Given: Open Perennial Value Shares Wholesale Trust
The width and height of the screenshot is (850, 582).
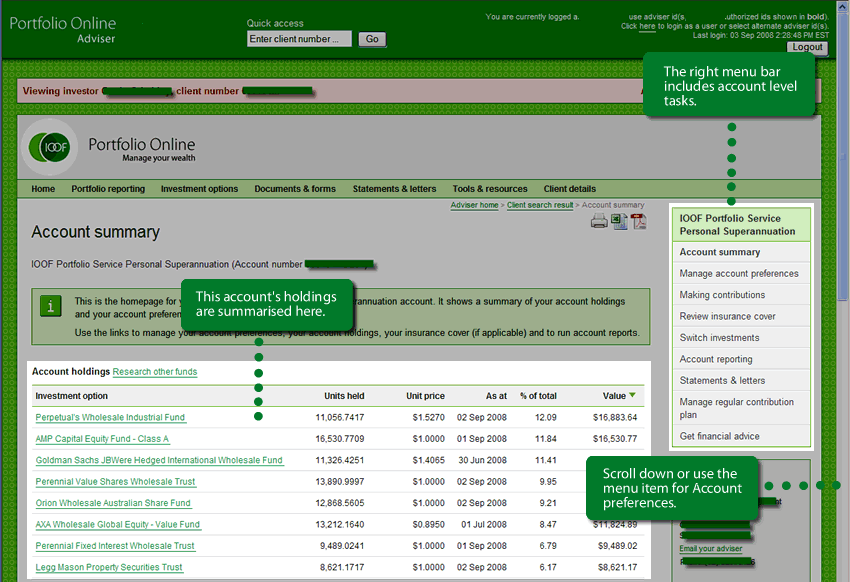Looking at the screenshot, I should coord(115,482).
